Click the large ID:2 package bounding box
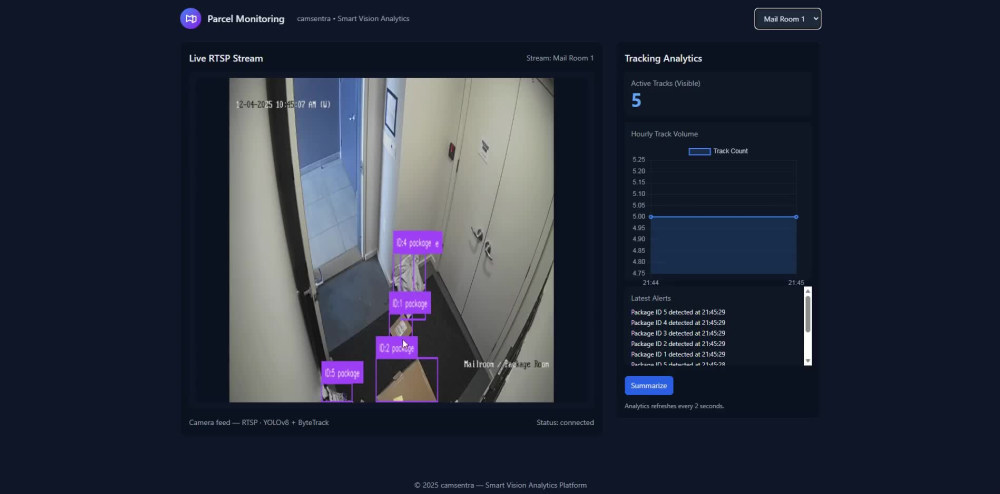The image size is (1000, 494). [407, 380]
